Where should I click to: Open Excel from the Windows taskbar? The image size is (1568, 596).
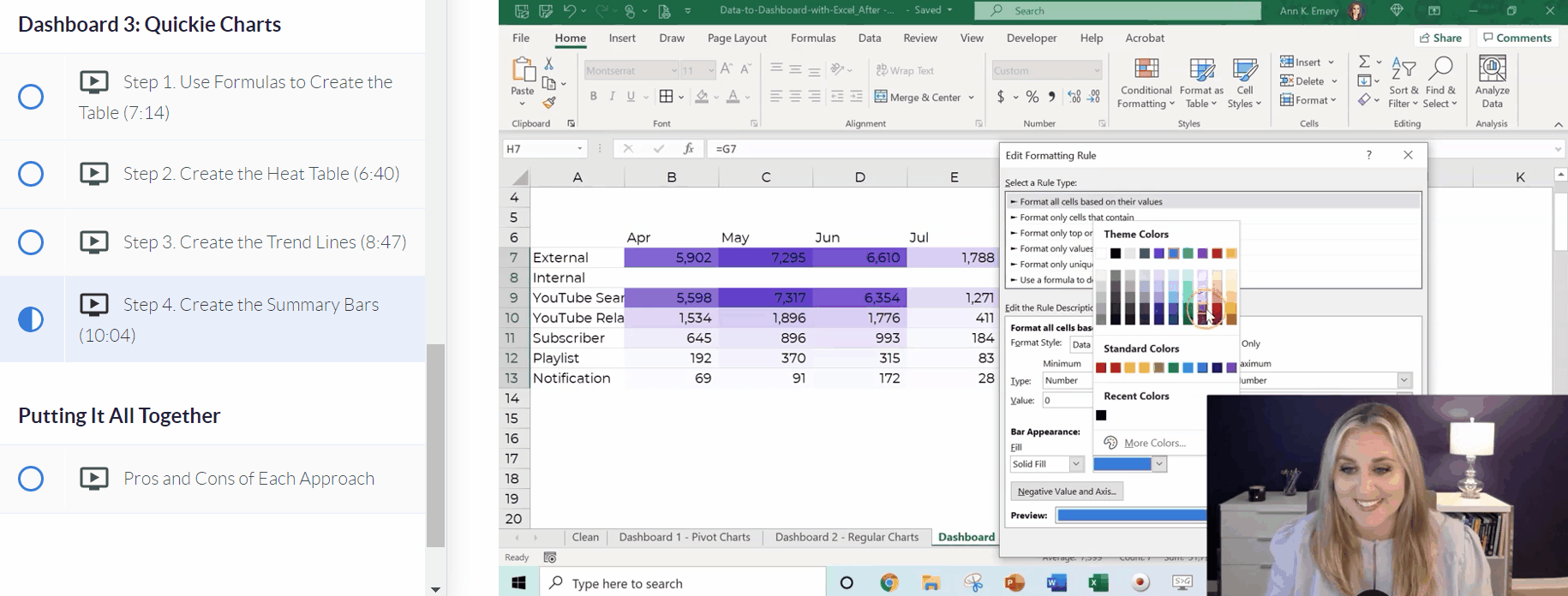(1098, 583)
